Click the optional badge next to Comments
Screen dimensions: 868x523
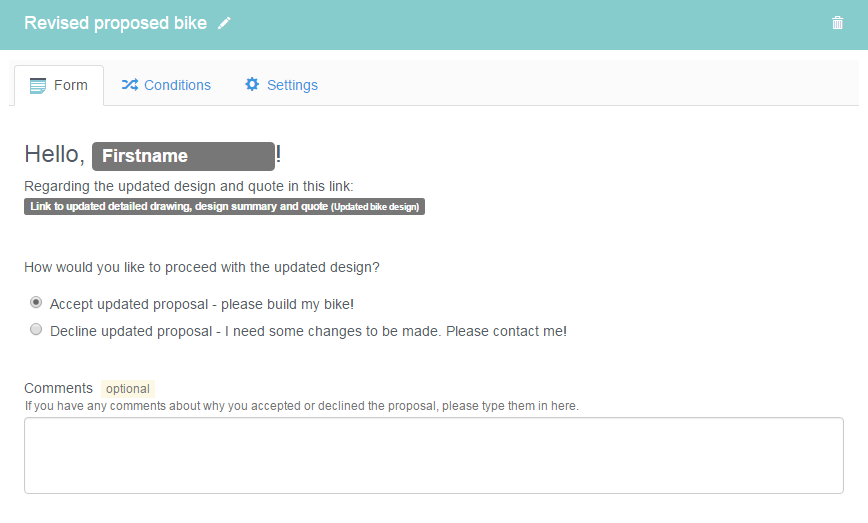pos(127,389)
